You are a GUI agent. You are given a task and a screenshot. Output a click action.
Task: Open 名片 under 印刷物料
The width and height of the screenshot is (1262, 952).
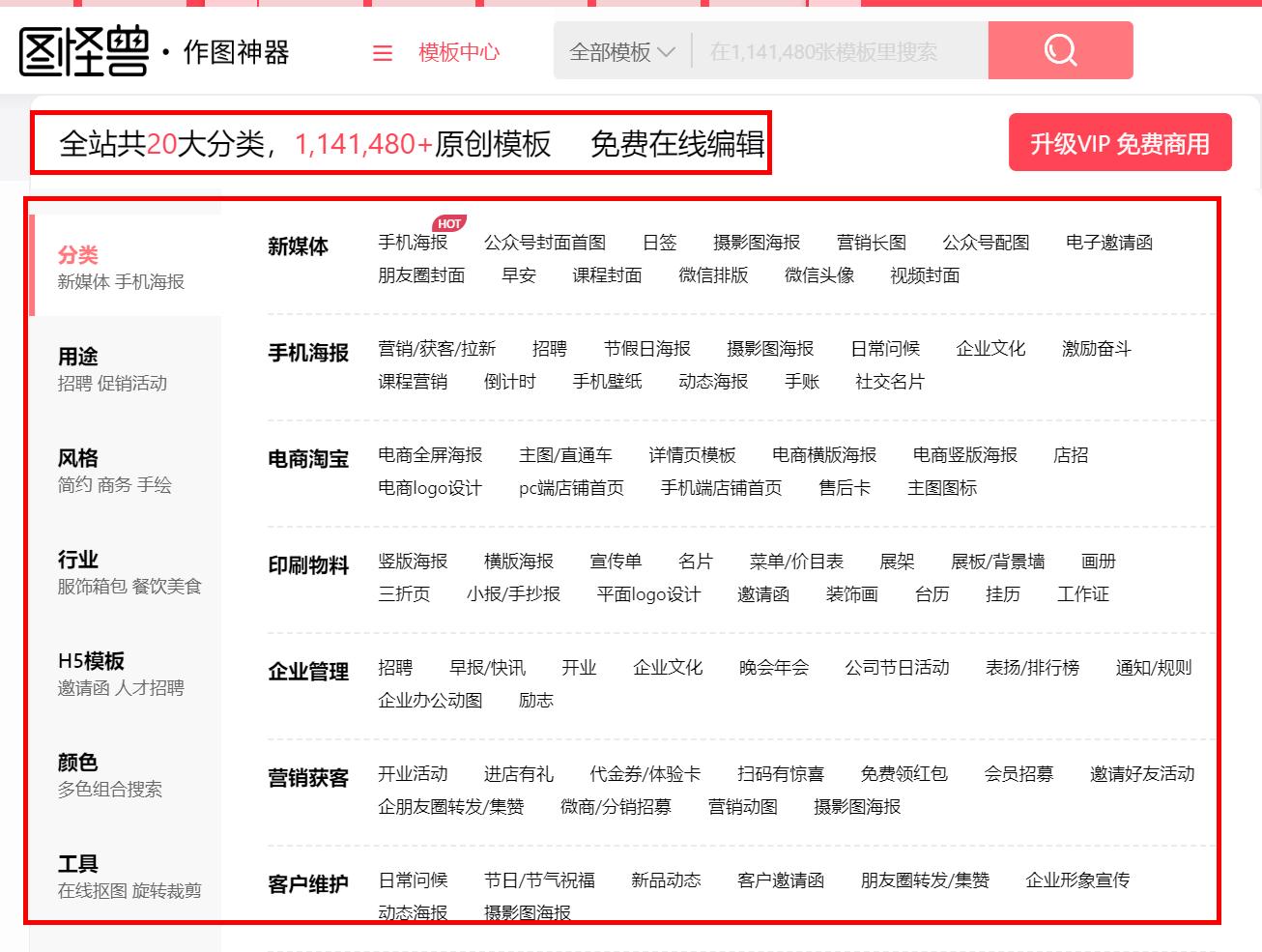[695, 562]
